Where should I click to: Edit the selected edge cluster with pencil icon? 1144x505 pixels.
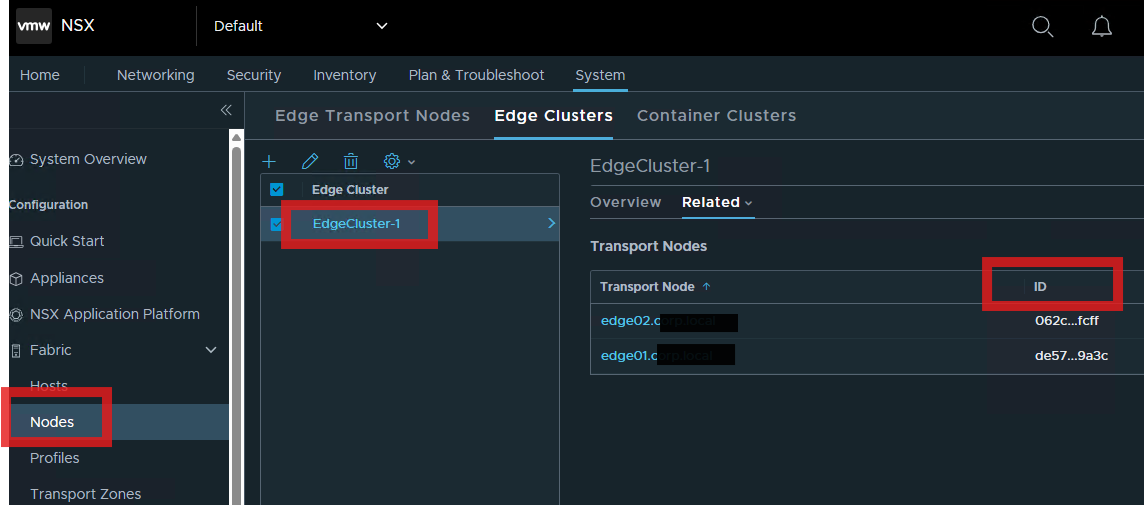(310, 161)
